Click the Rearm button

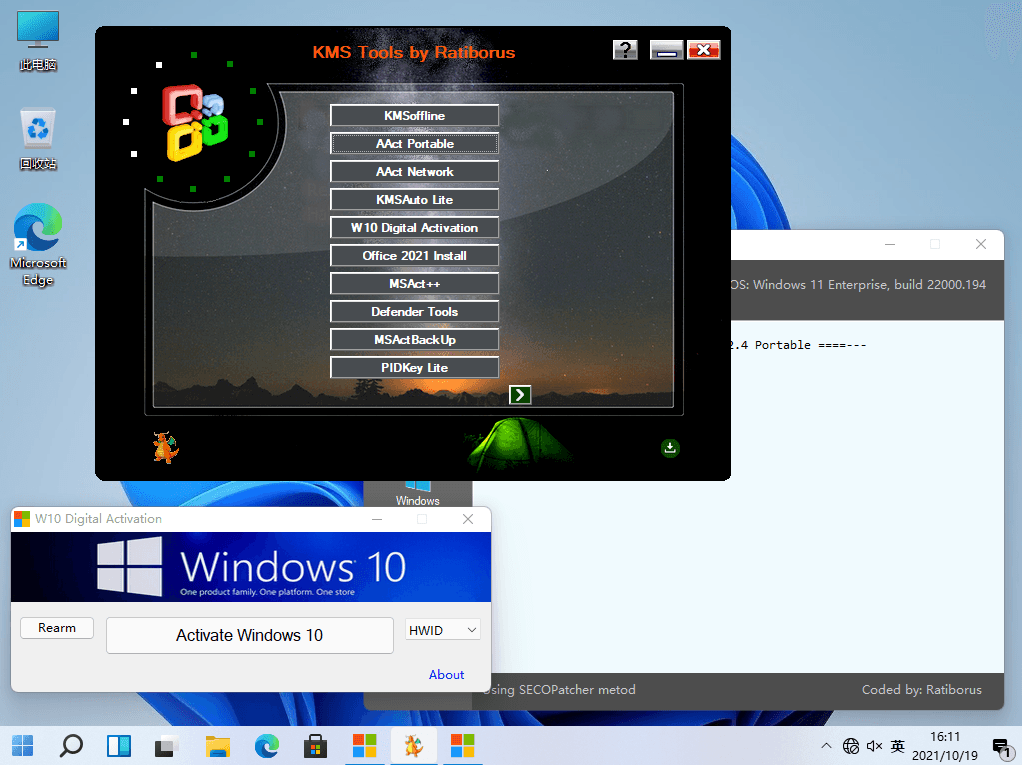(57, 628)
